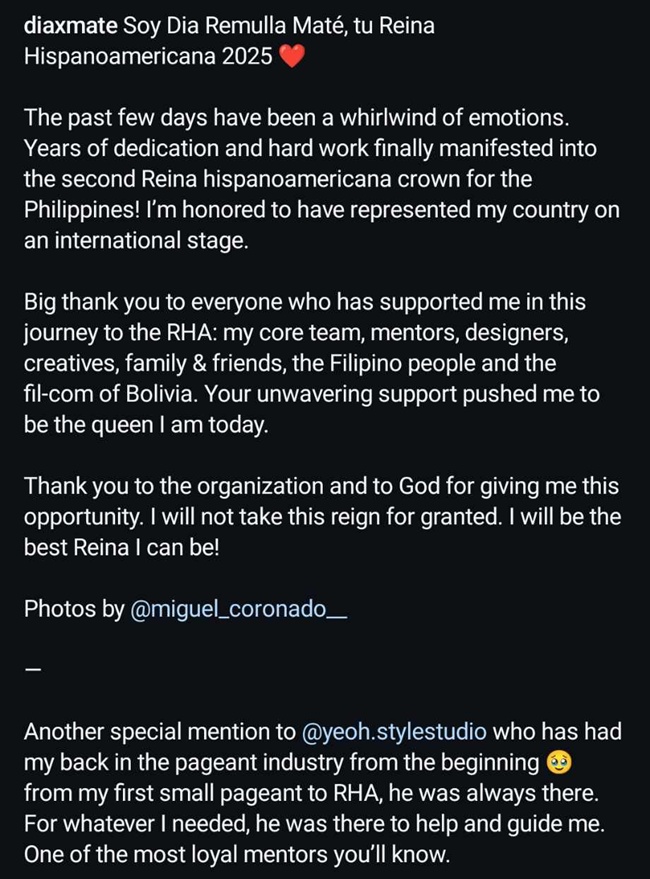The width and height of the screenshot is (650, 879).
Task: Click the dash separator line
Action: tap(33, 671)
